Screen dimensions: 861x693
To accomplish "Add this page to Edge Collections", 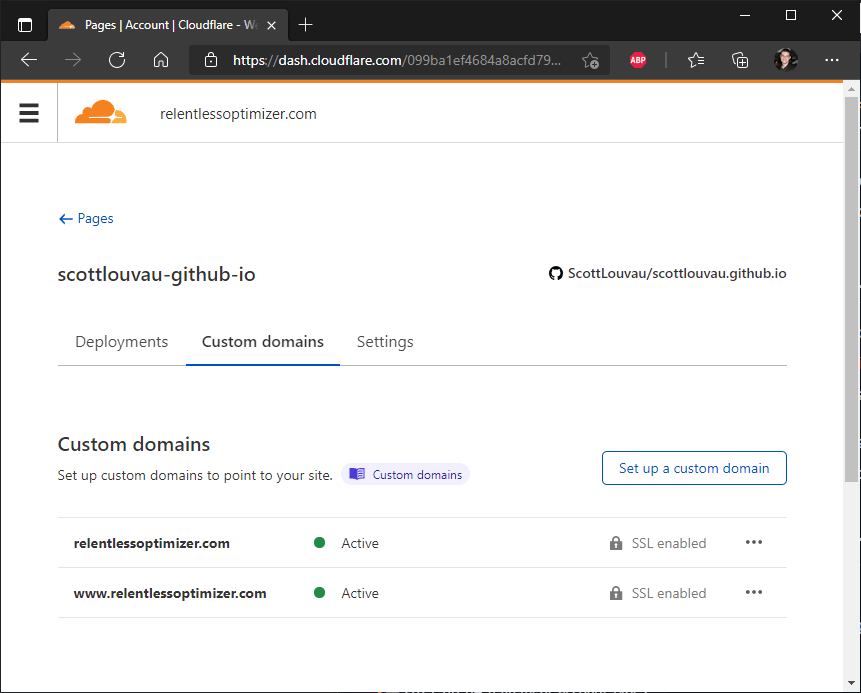I will 740,60.
